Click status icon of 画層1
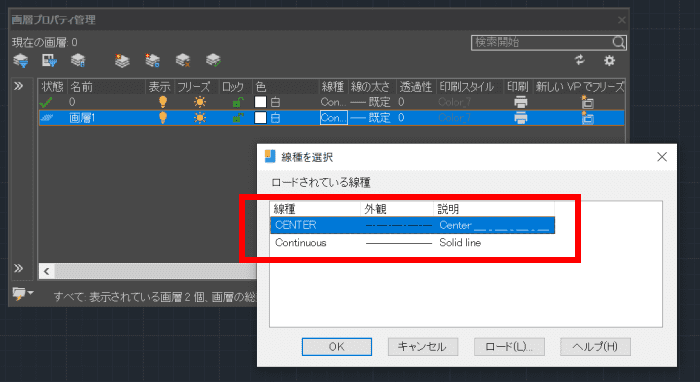The width and height of the screenshot is (700, 382). coord(46,118)
